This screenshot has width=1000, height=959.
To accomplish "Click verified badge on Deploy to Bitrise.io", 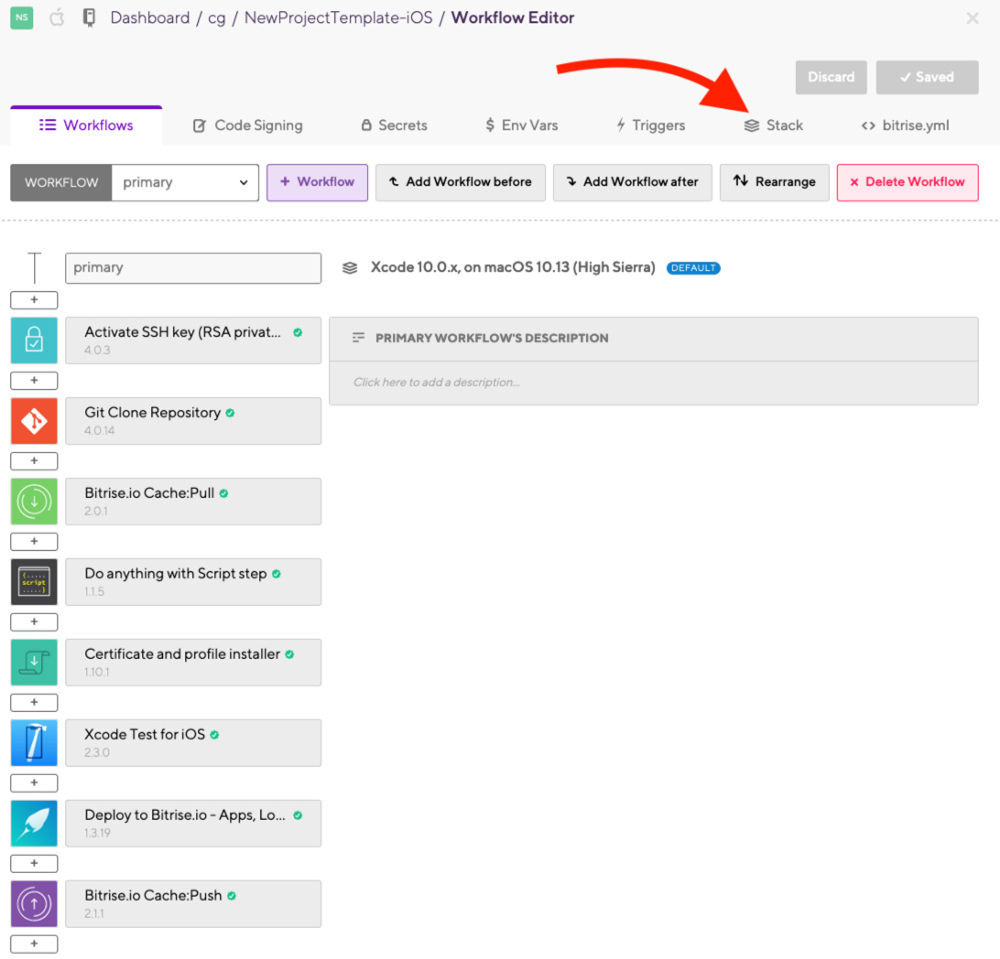I will (x=297, y=816).
